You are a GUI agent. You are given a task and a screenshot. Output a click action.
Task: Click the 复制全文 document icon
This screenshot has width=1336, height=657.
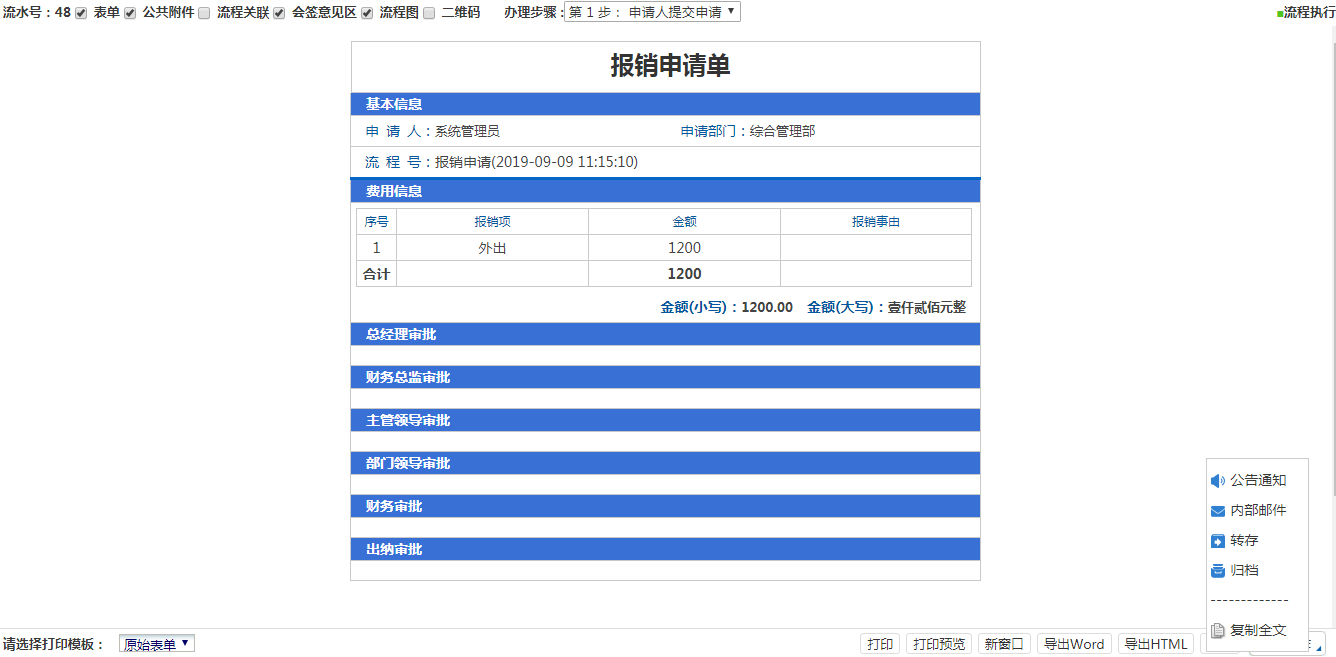click(x=1217, y=631)
